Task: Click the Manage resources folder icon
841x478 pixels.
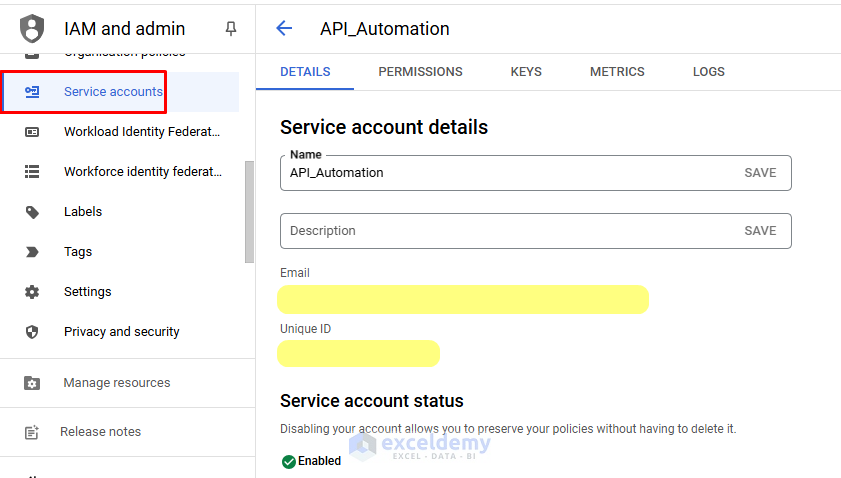Action: pyautogui.click(x=32, y=383)
